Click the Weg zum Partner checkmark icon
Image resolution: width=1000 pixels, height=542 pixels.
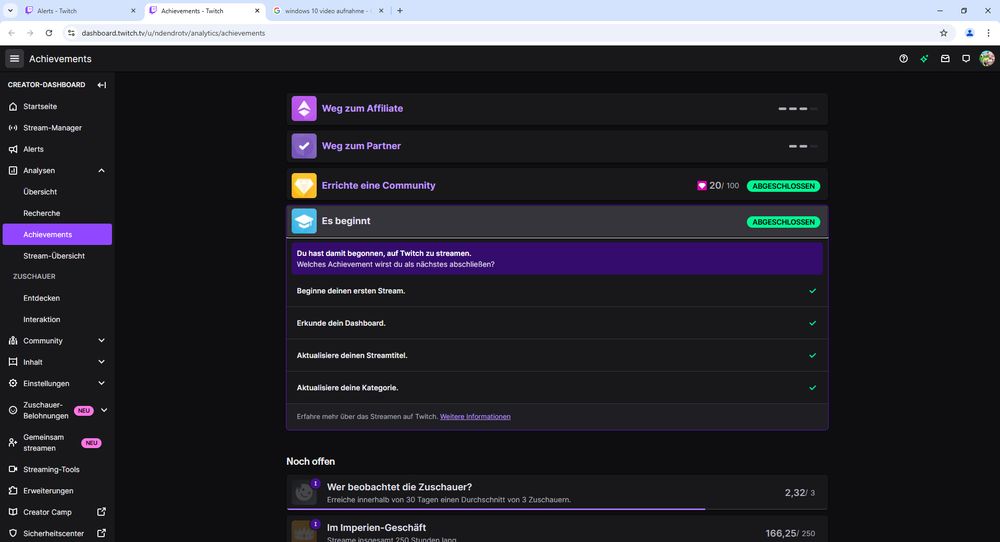click(x=304, y=146)
